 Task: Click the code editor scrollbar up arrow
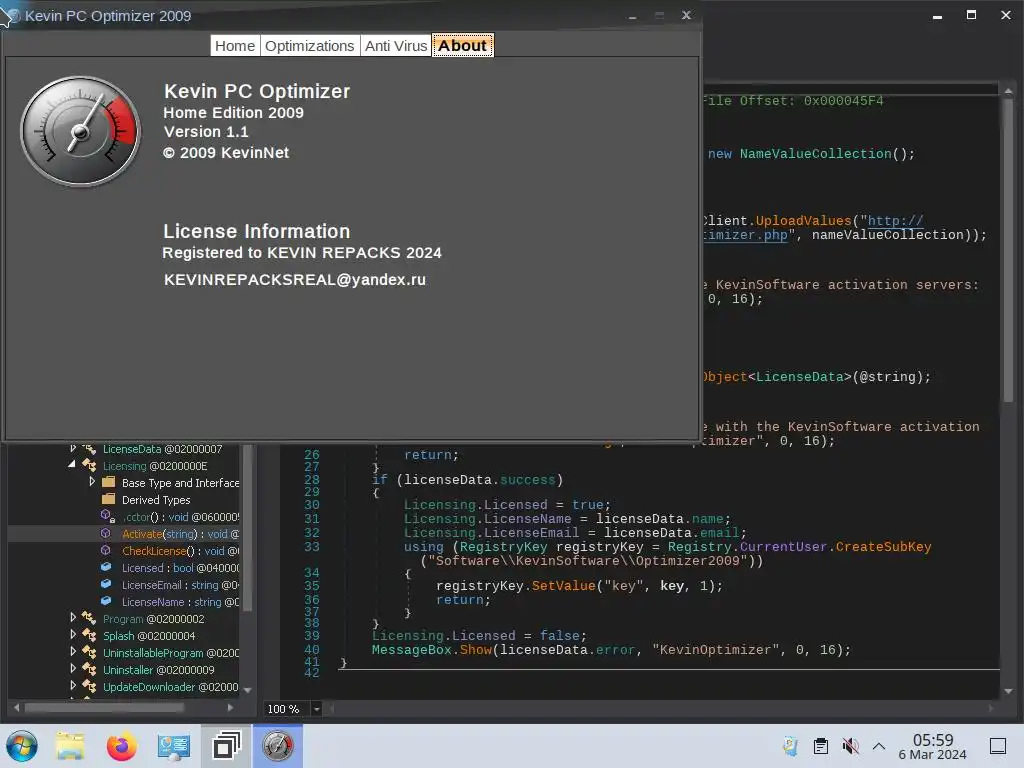pos(1008,91)
